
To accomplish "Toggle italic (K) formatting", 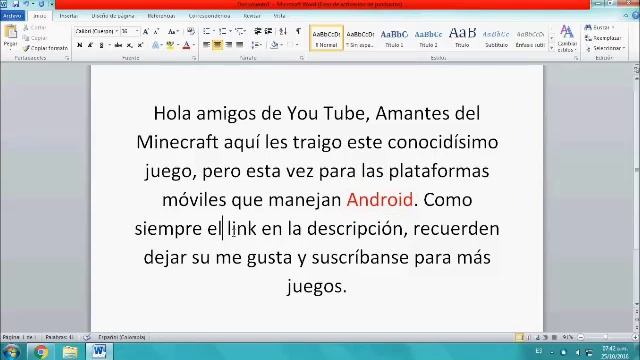I will pyautogui.click(x=90, y=45).
